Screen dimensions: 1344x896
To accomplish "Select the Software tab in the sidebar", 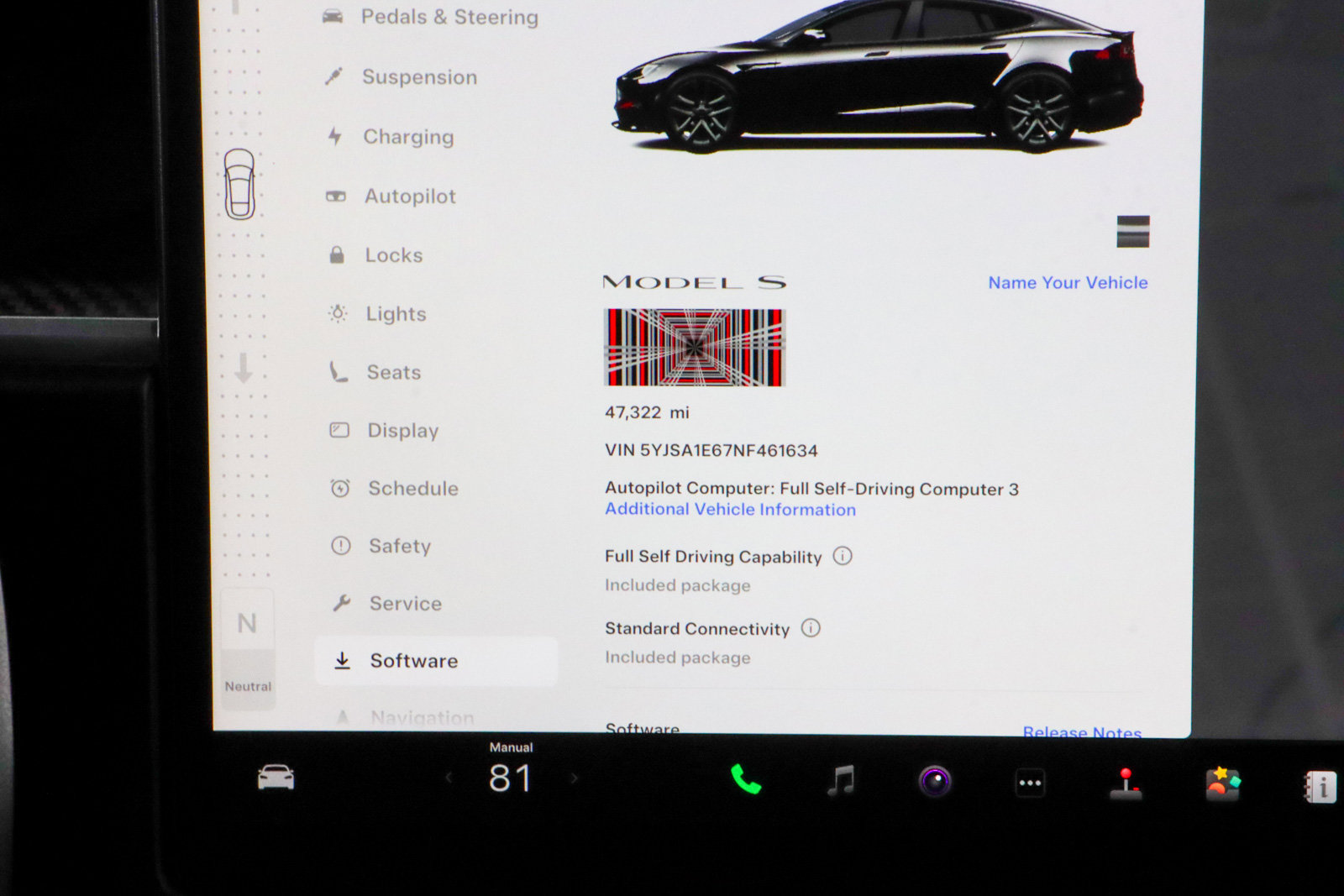I will coord(412,661).
